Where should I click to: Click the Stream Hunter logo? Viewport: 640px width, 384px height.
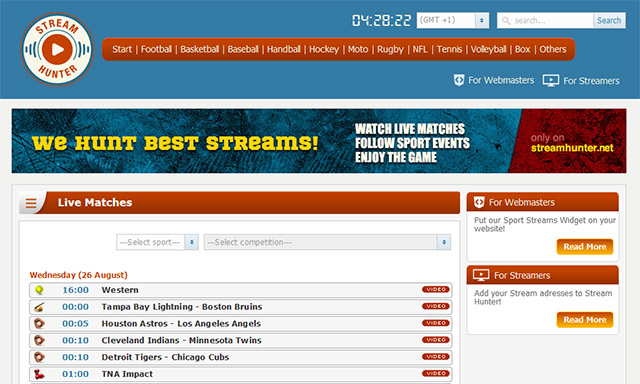point(57,49)
